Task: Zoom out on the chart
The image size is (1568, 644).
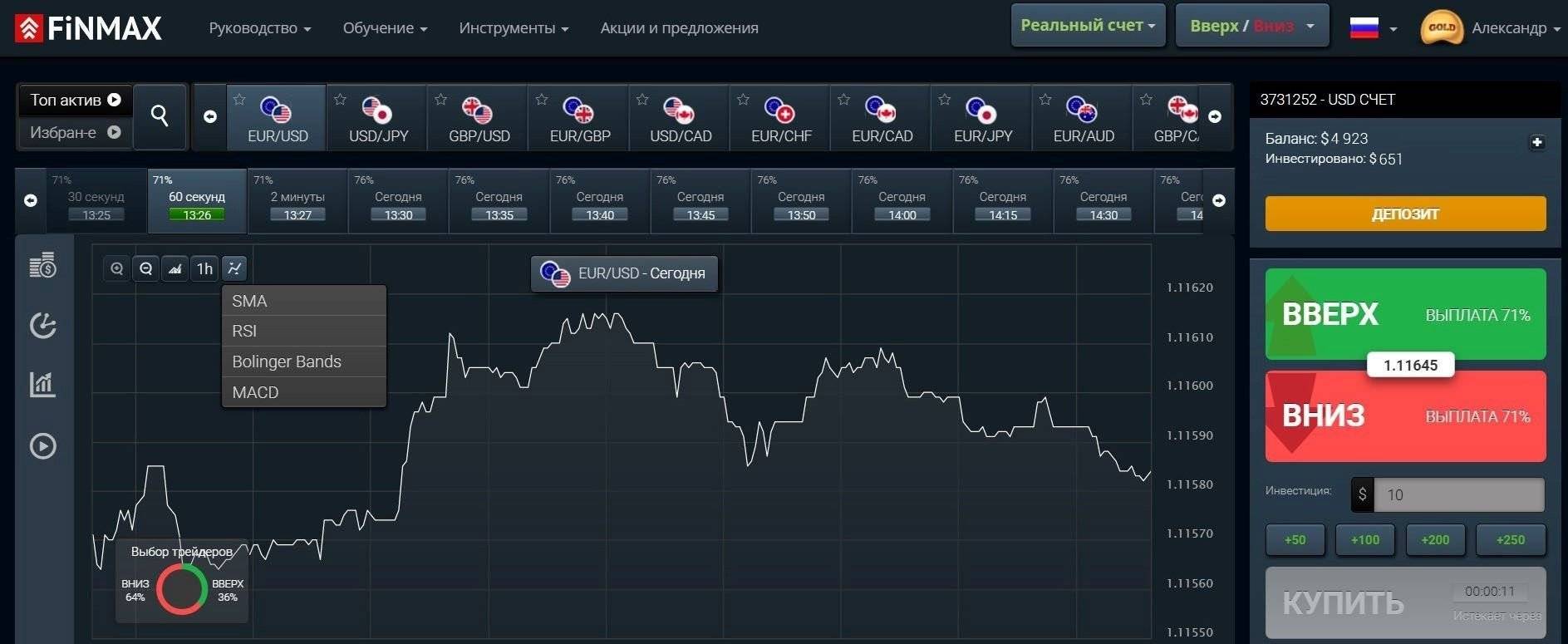Action: (x=146, y=268)
